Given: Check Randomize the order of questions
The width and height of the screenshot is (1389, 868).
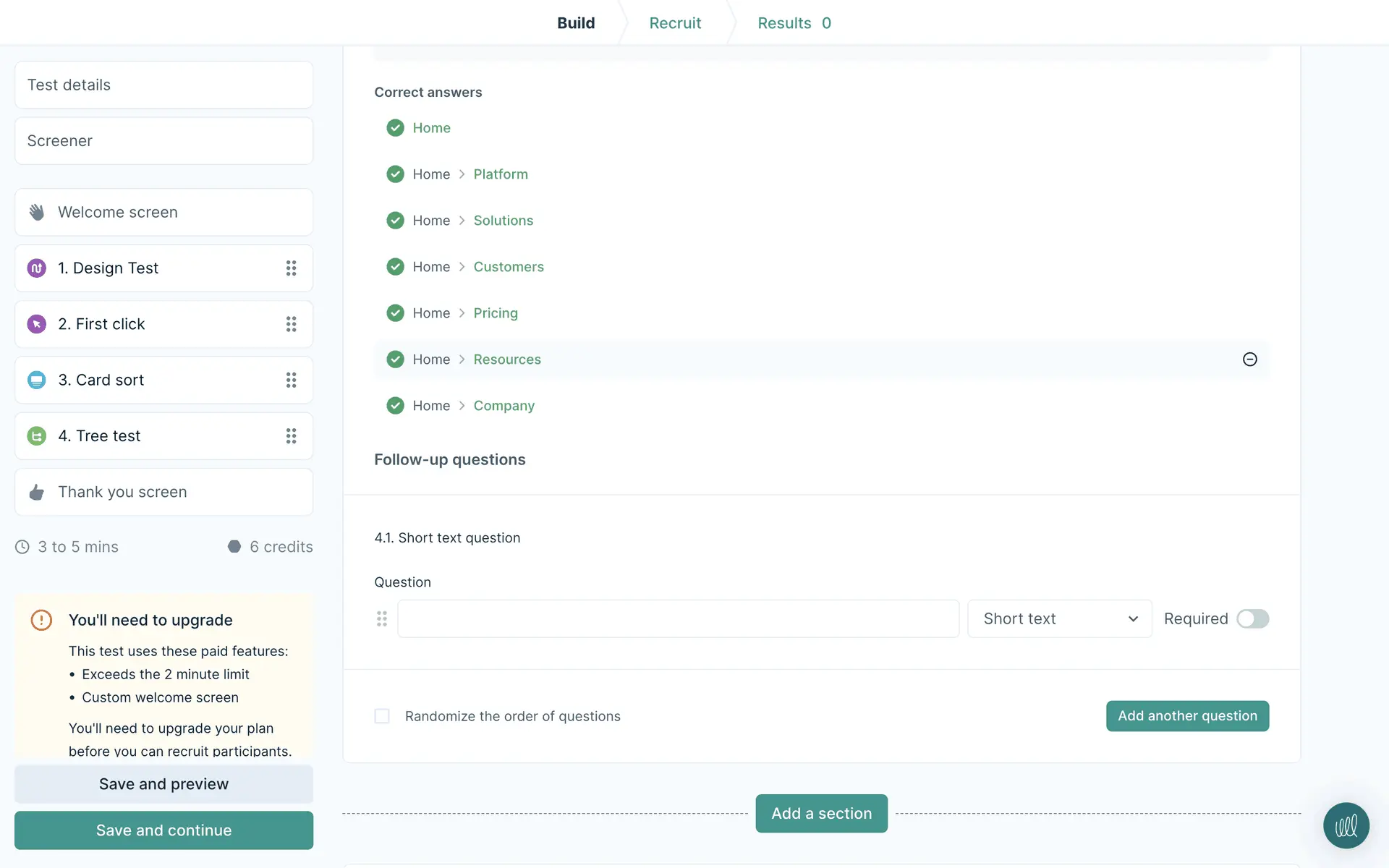Looking at the screenshot, I should pos(382,716).
